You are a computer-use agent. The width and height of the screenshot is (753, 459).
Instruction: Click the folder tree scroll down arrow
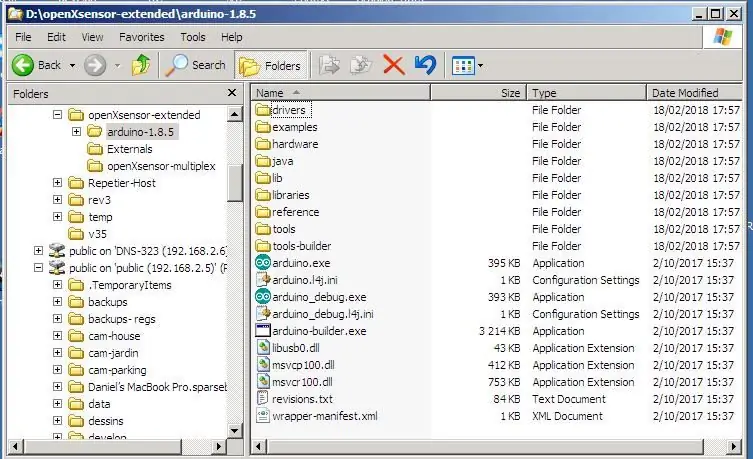click(234, 430)
